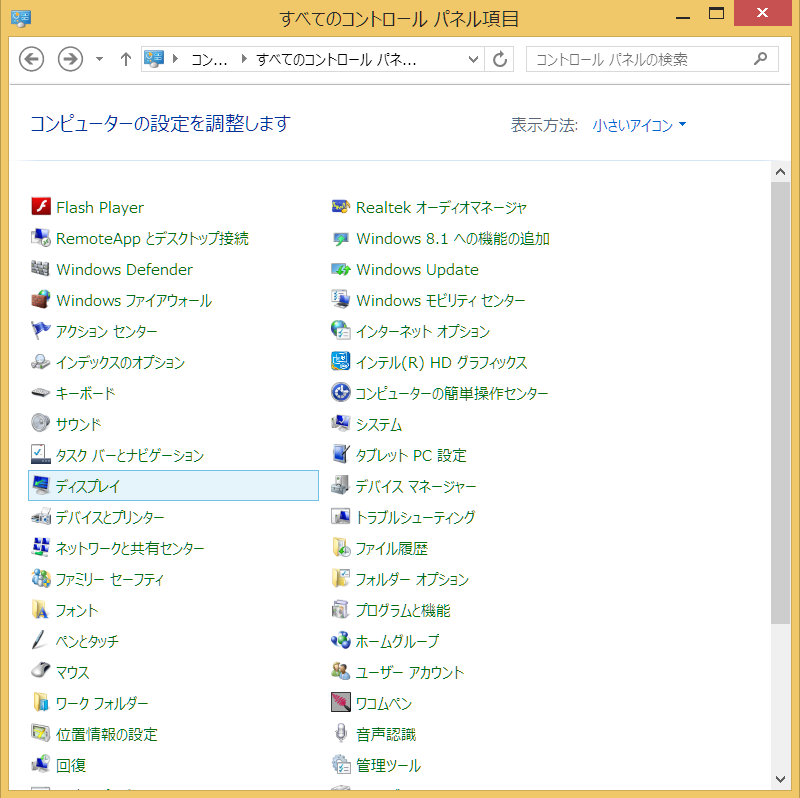Open the タスク バーとナビゲーション icon
Screen dimensions: 800x798
pos(41,455)
